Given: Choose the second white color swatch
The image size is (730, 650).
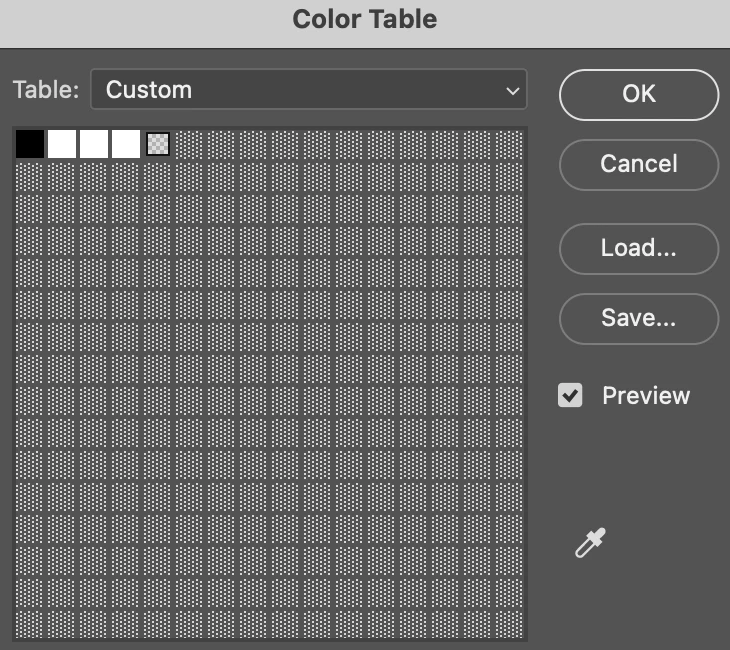Looking at the screenshot, I should [x=94, y=144].
